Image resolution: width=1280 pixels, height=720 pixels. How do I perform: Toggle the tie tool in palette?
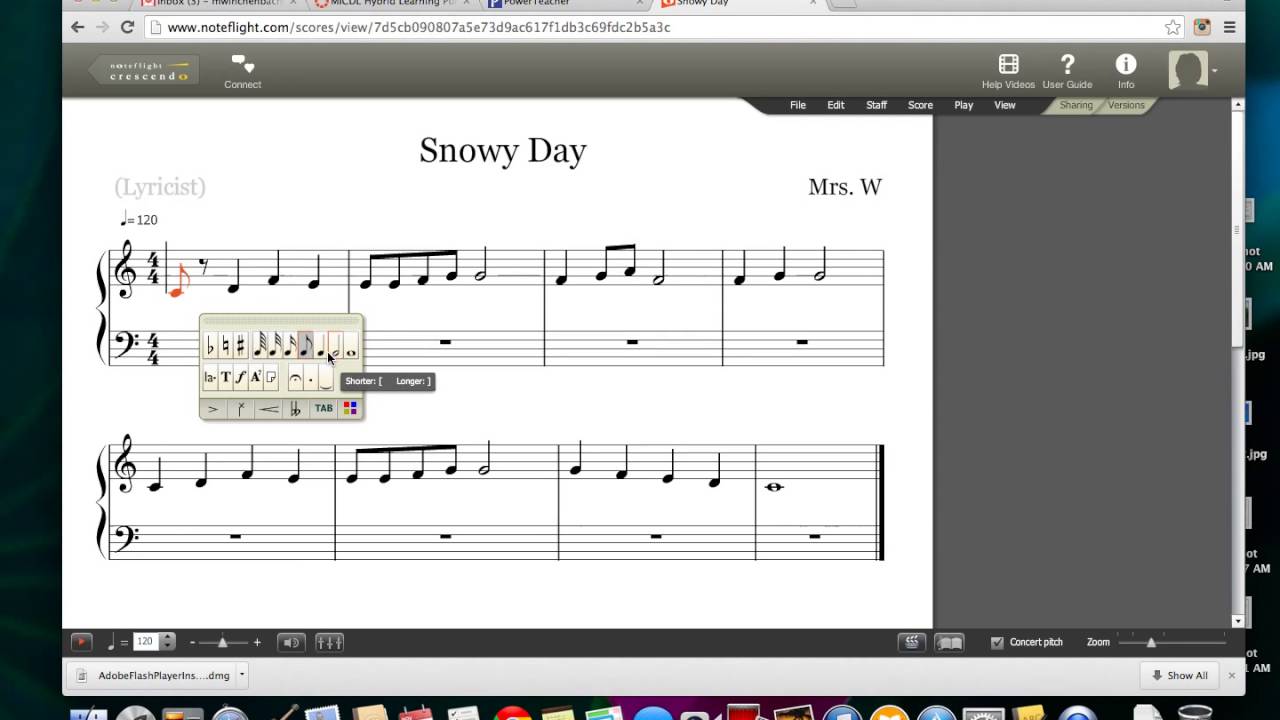tap(326, 377)
